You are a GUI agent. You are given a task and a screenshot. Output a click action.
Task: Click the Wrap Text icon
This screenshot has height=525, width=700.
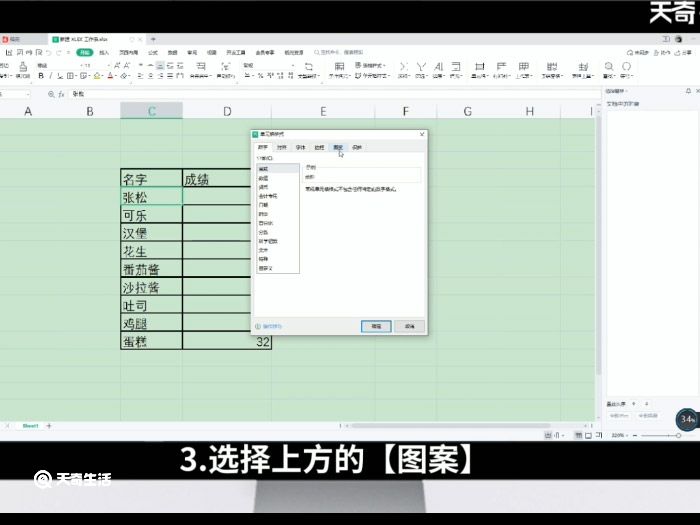[225, 67]
